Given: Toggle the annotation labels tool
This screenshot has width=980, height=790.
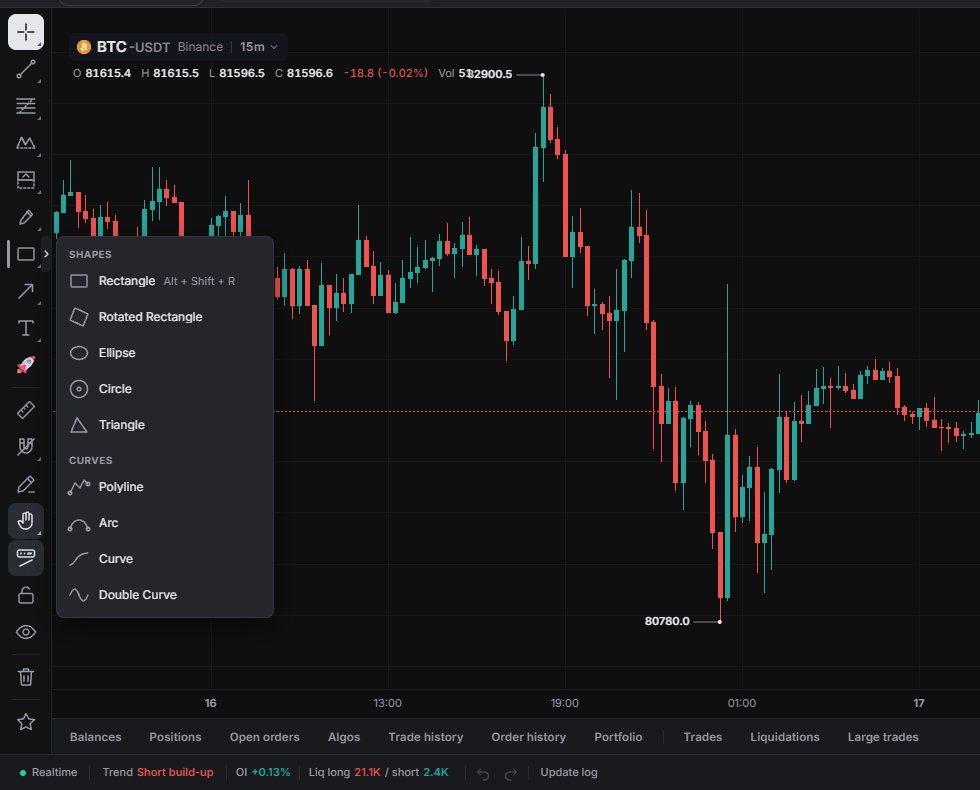Looking at the screenshot, I should pos(26,558).
